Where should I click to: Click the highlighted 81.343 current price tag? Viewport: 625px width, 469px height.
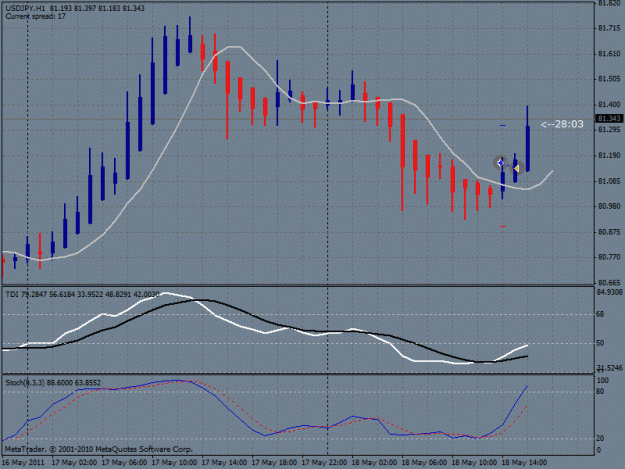click(609, 119)
